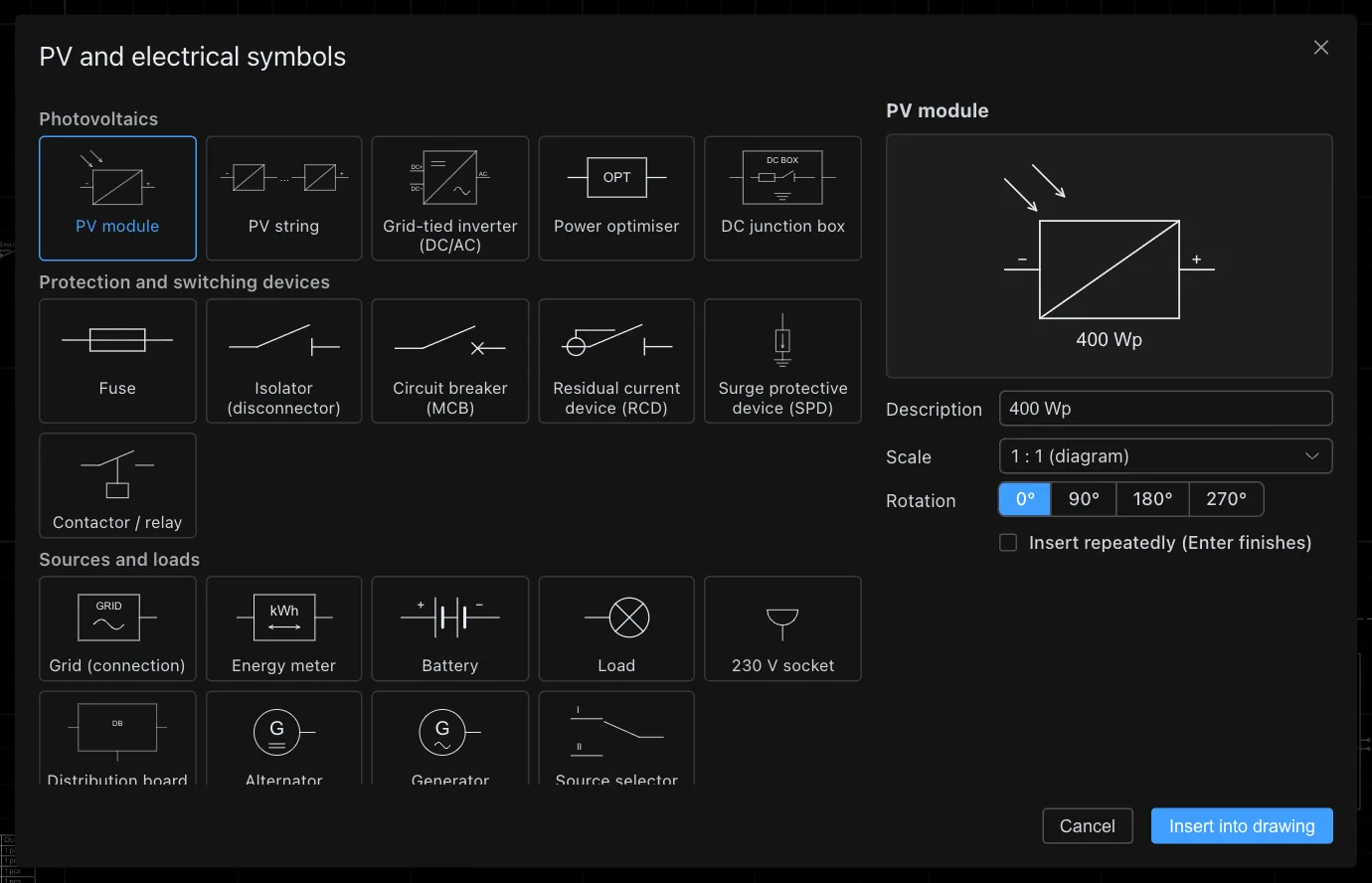Open the Scale dropdown
This screenshot has height=883, width=1372.
tap(1165, 456)
